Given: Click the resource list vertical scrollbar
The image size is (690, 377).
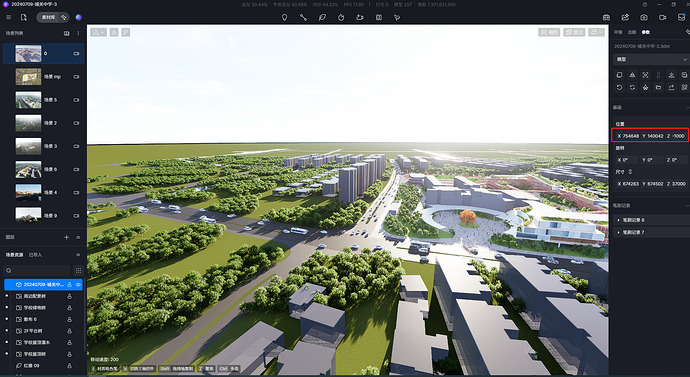Looking at the screenshot, I should click(x=85, y=315).
